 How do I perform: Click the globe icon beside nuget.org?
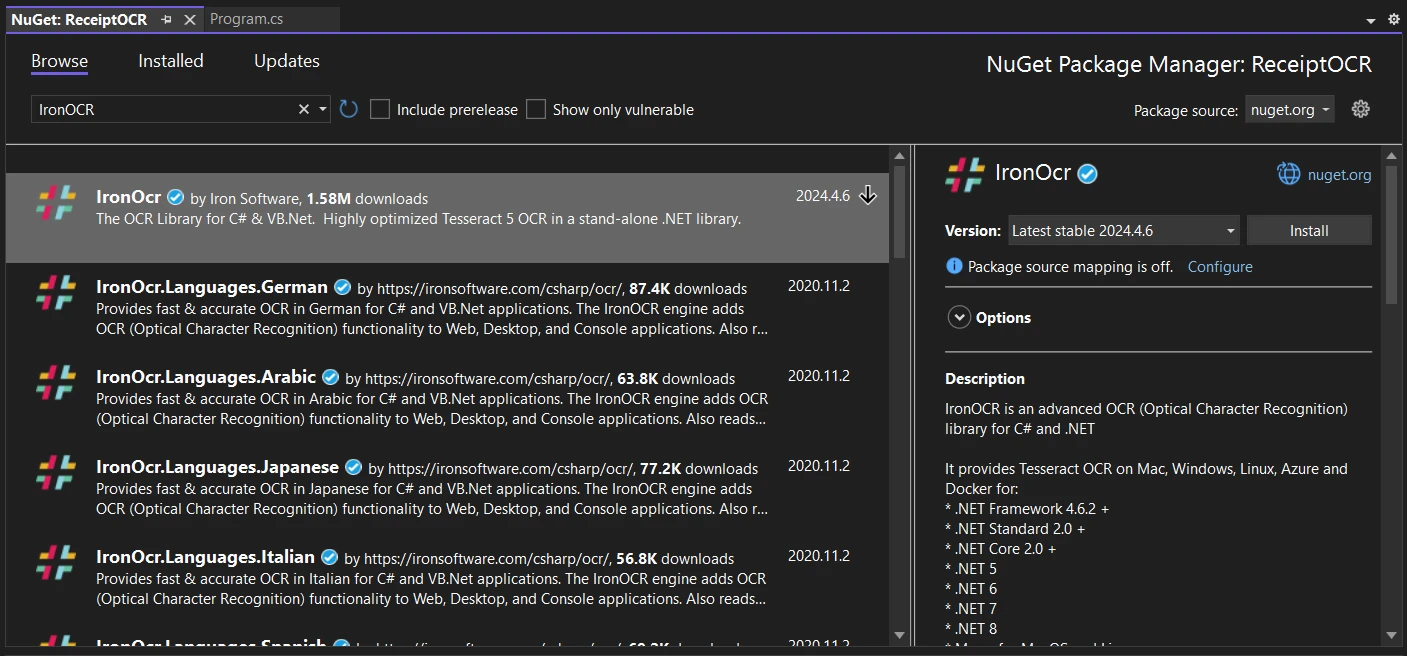point(1288,174)
